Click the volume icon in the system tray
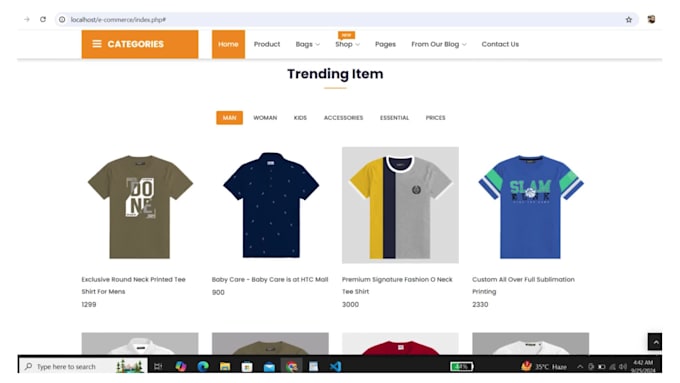The height and width of the screenshot is (383, 680). pos(623,367)
